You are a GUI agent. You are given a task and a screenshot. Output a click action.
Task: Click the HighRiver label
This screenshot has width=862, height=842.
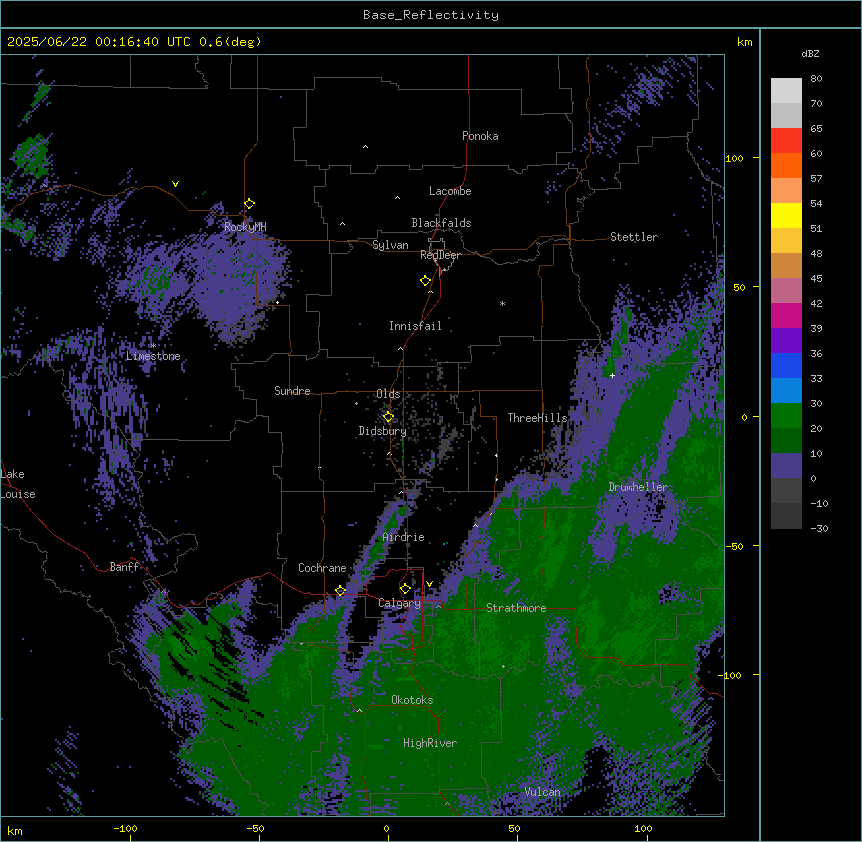430,743
